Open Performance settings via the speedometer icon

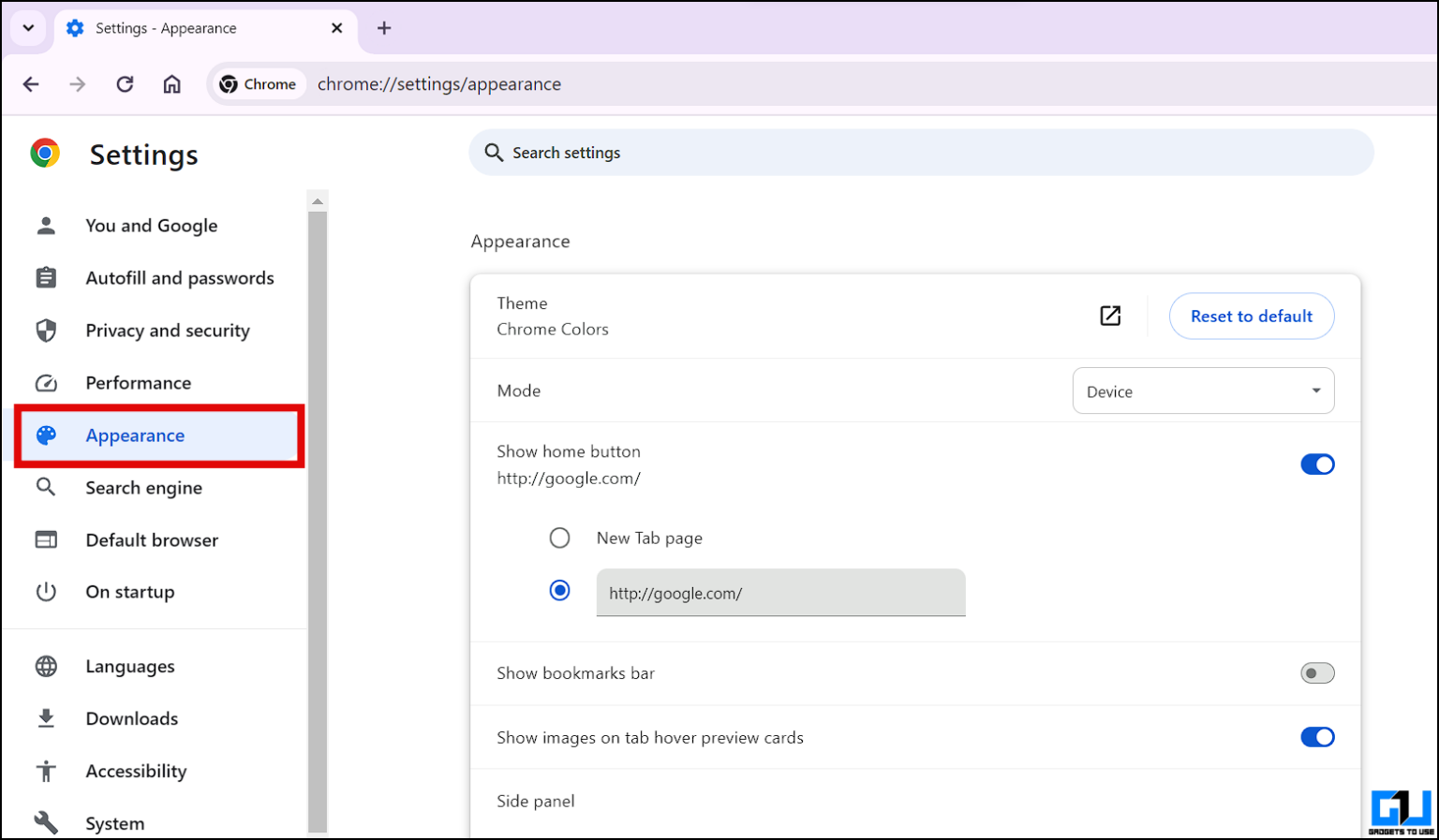[x=46, y=382]
